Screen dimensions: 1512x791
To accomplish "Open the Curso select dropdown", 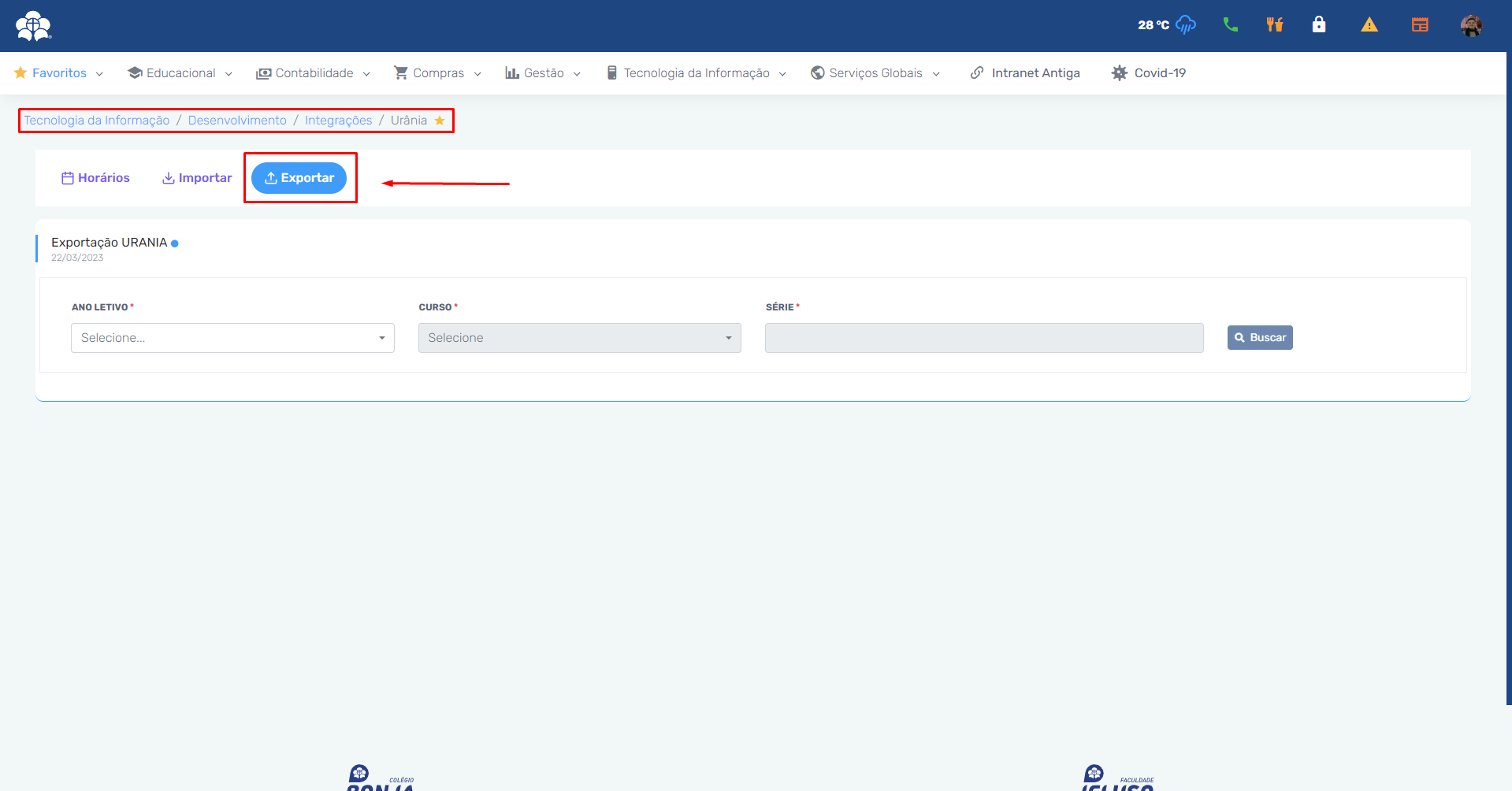I will click(x=579, y=338).
